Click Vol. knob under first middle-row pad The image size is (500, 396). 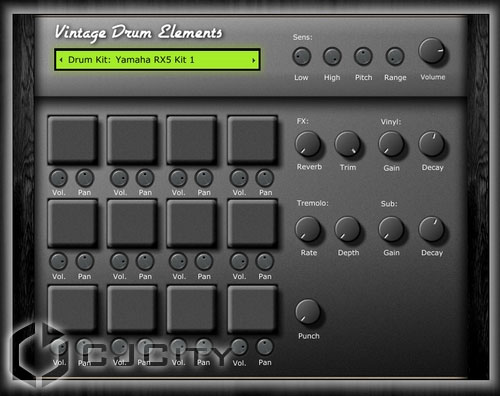58,261
